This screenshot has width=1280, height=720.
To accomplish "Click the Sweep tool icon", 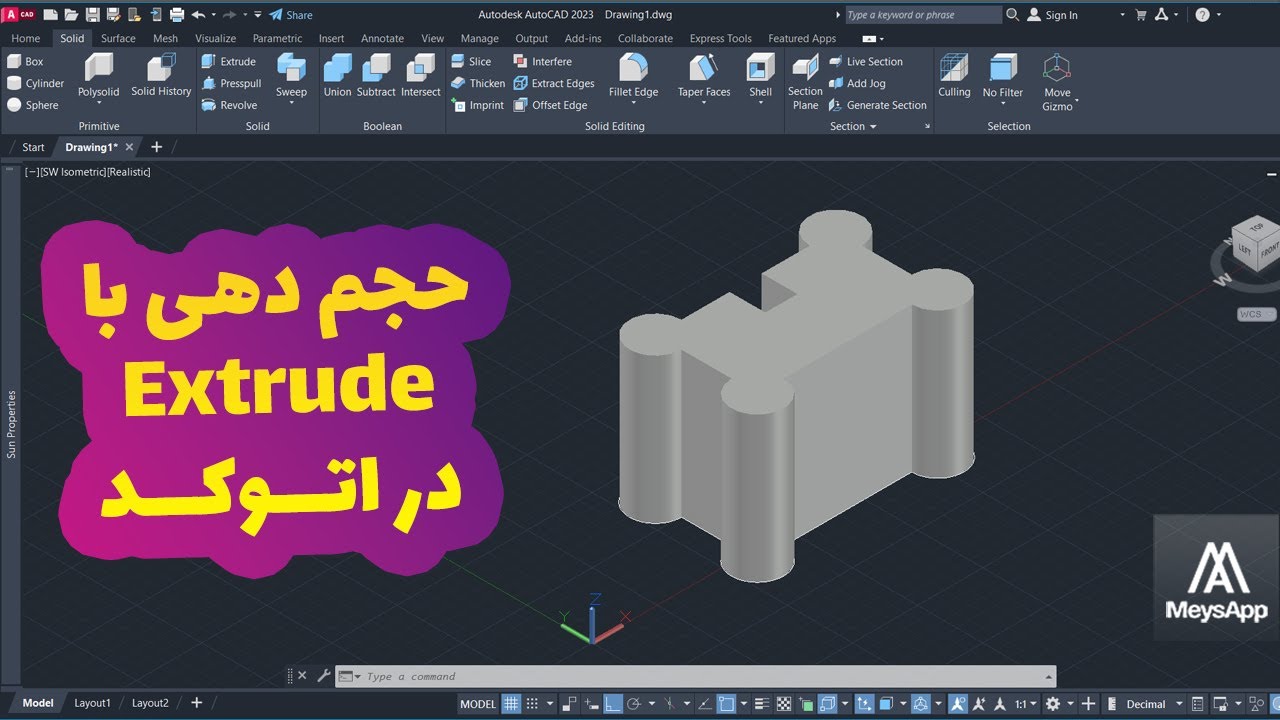I will click(x=291, y=67).
